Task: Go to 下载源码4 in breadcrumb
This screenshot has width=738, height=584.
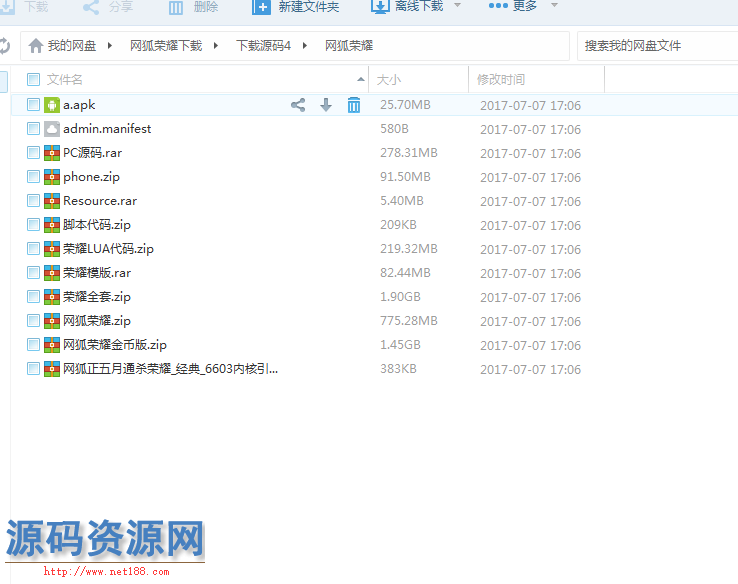Action: click(x=263, y=46)
